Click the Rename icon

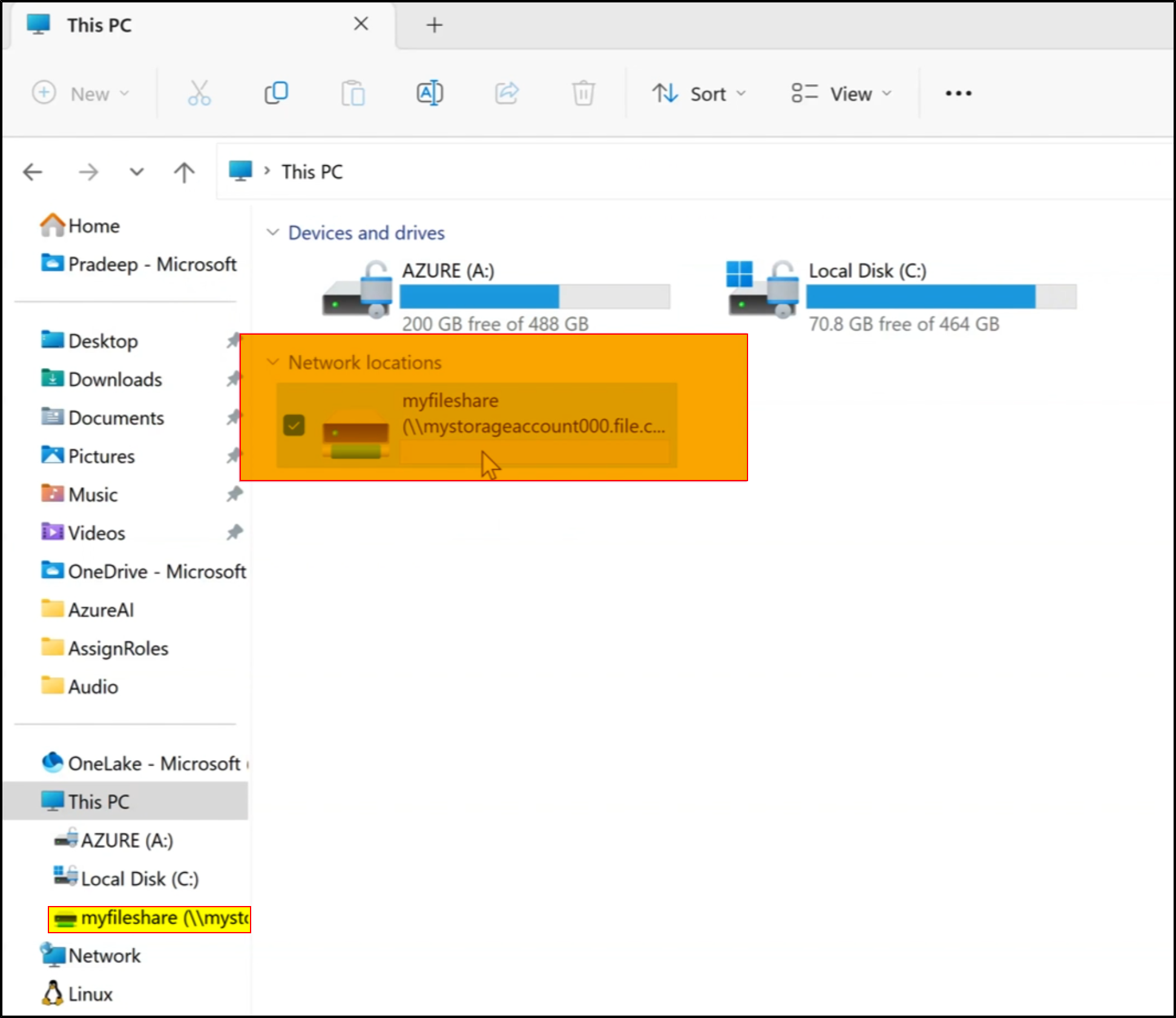click(430, 93)
